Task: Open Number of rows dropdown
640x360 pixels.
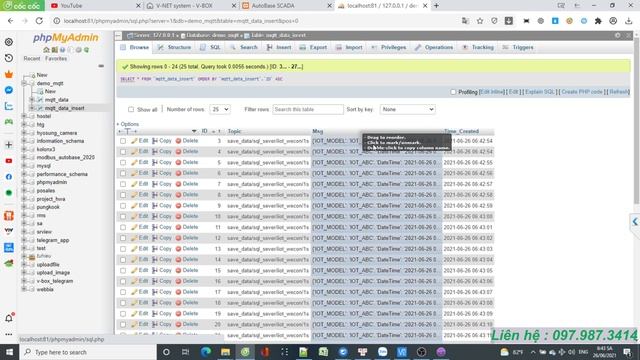Action: click(x=220, y=109)
